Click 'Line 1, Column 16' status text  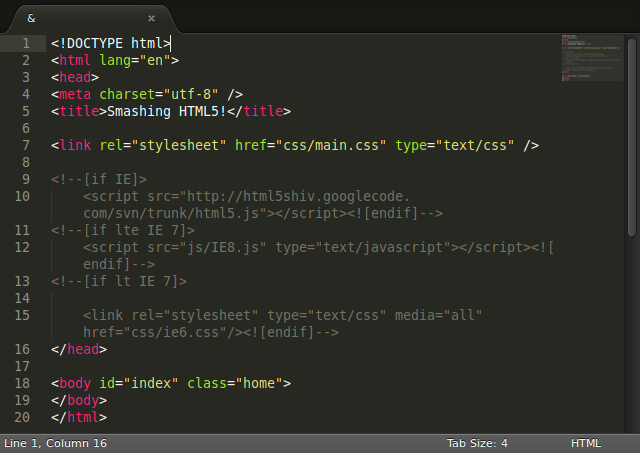point(56,443)
